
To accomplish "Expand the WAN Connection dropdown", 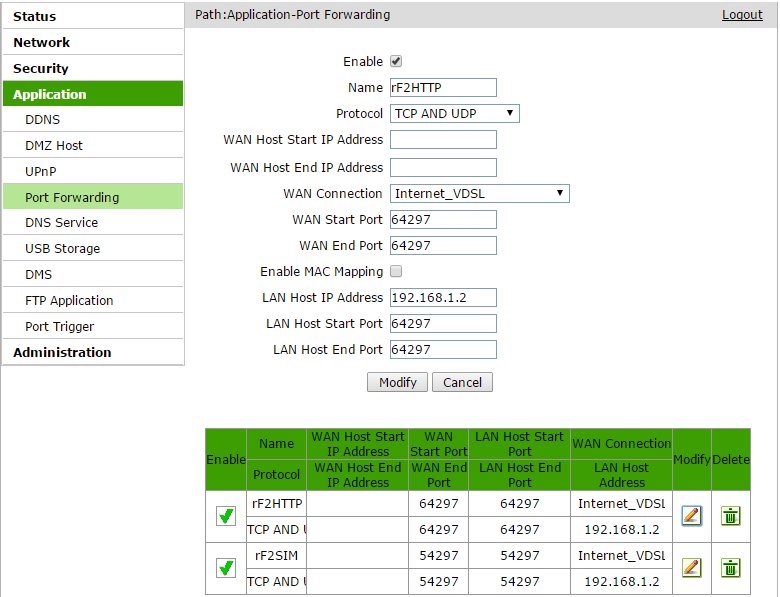I will click(x=479, y=193).
